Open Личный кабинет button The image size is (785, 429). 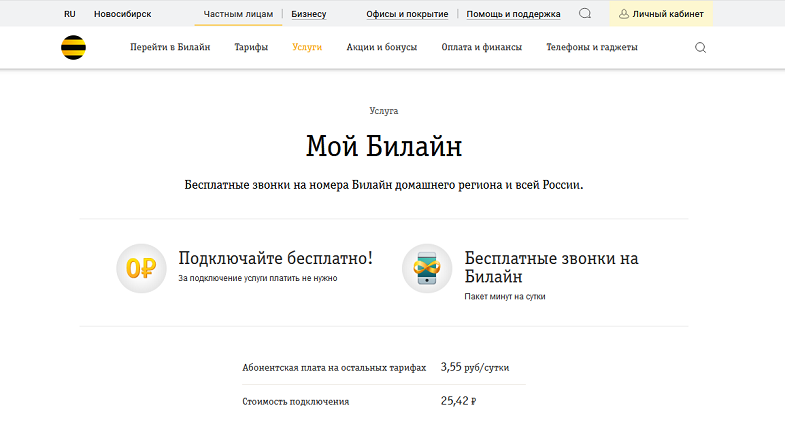click(x=661, y=14)
